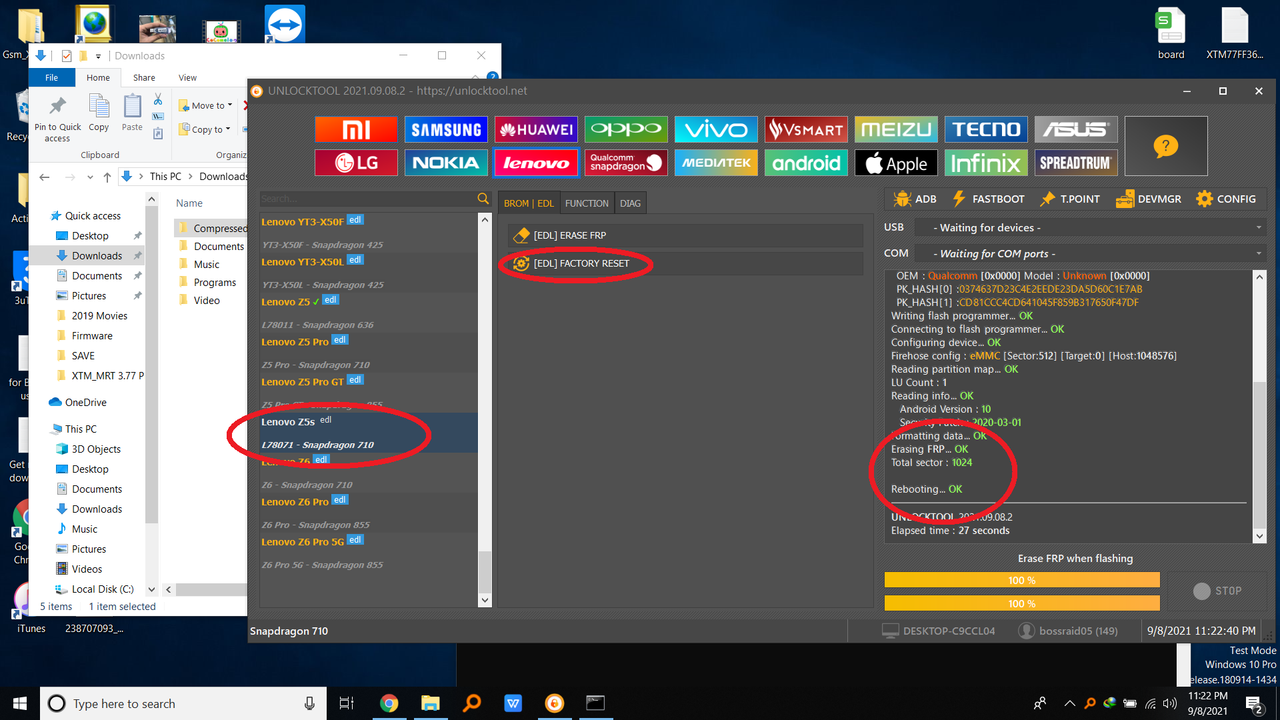Switch to the BROM | EDL tab
This screenshot has width=1280, height=720.
[x=529, y=203]
